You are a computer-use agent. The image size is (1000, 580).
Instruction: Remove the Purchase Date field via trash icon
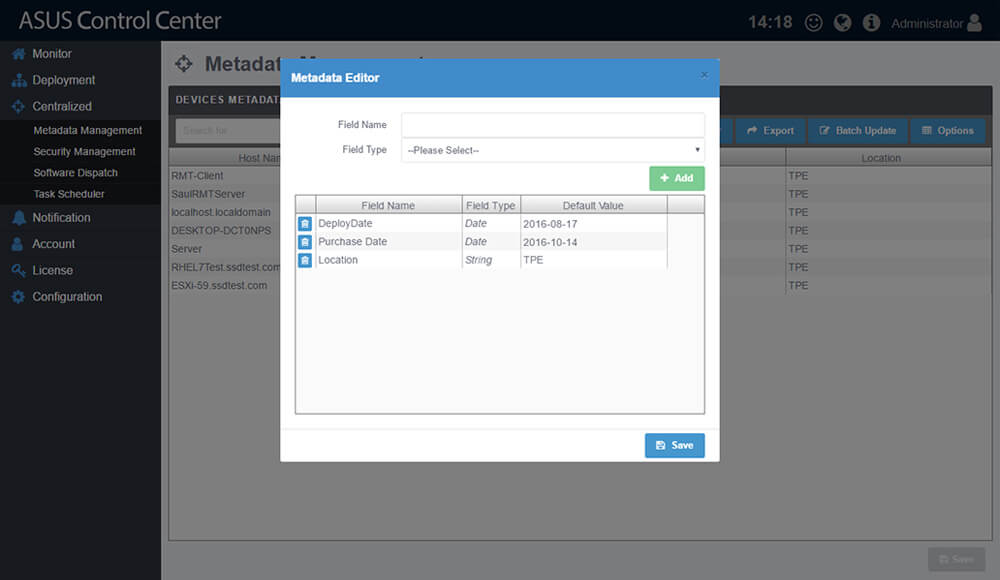coord(305,241)
